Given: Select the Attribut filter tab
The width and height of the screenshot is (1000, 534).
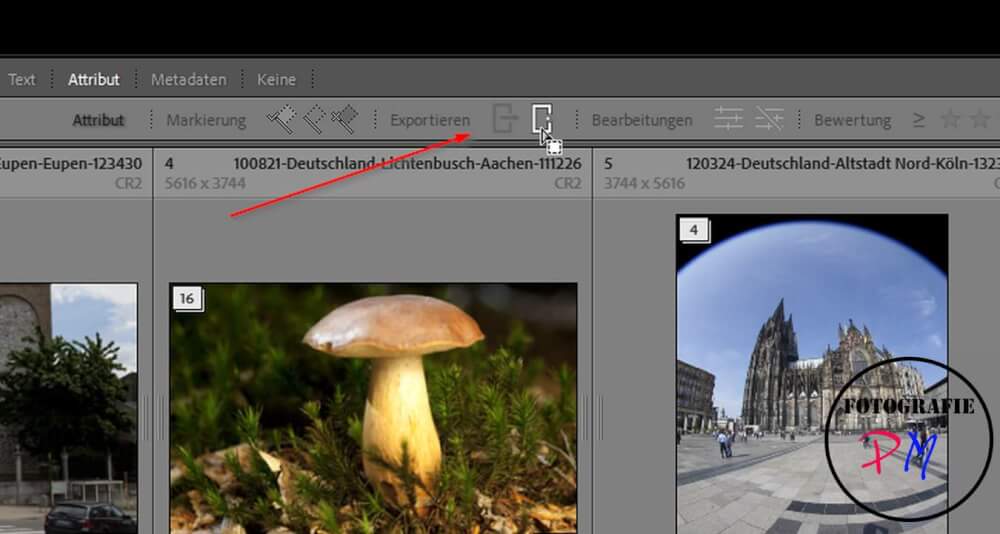Looking at the screenshot, I should 94,80.
